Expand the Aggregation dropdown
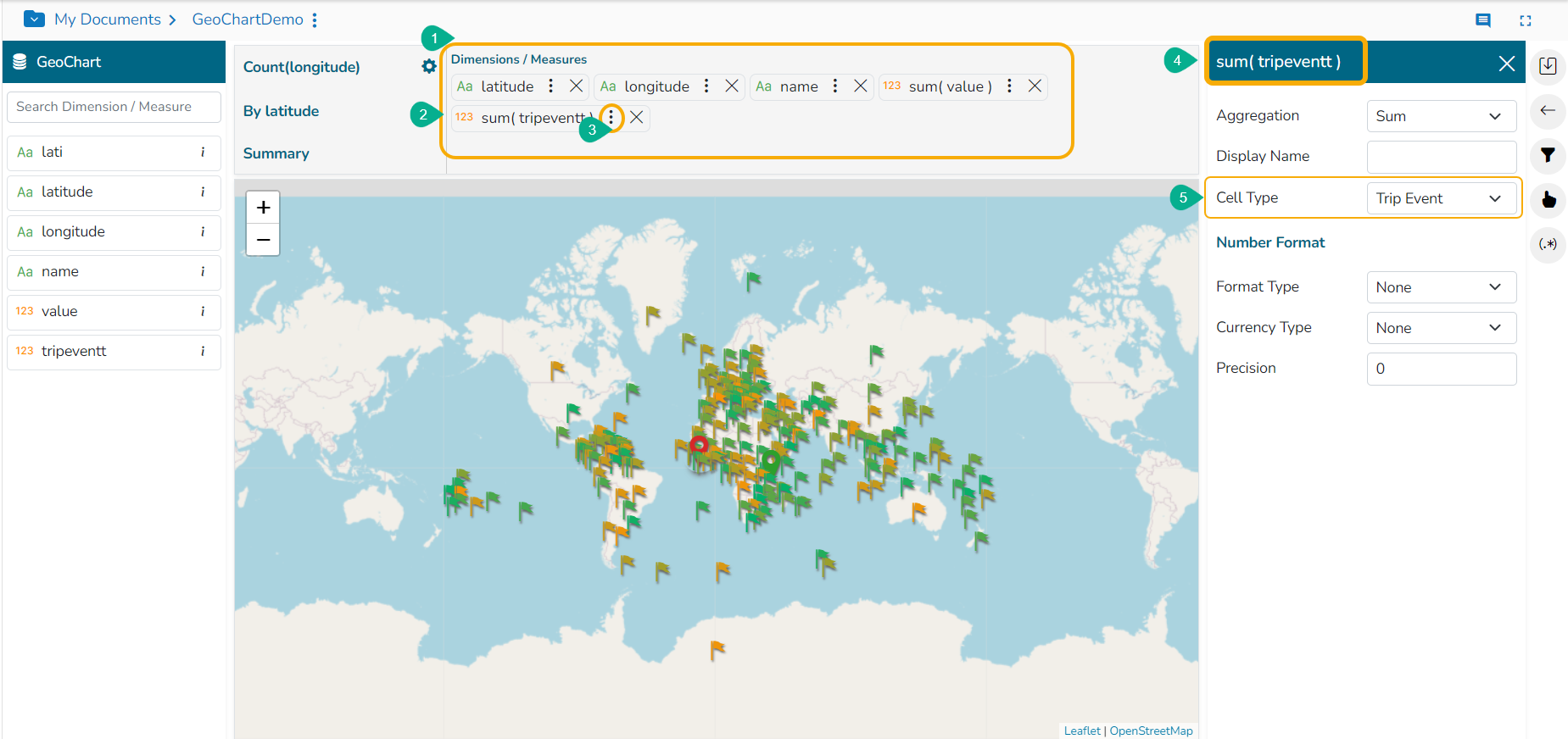Image resolution: width=1568 pixels, height=739 pixels. pos(1441,116)
